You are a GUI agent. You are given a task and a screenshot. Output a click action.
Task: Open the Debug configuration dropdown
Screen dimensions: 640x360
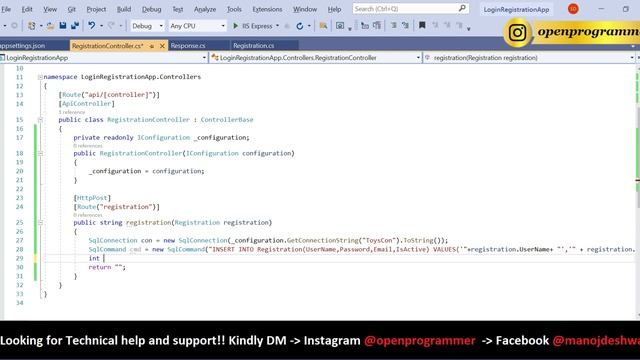coord(147,26)
